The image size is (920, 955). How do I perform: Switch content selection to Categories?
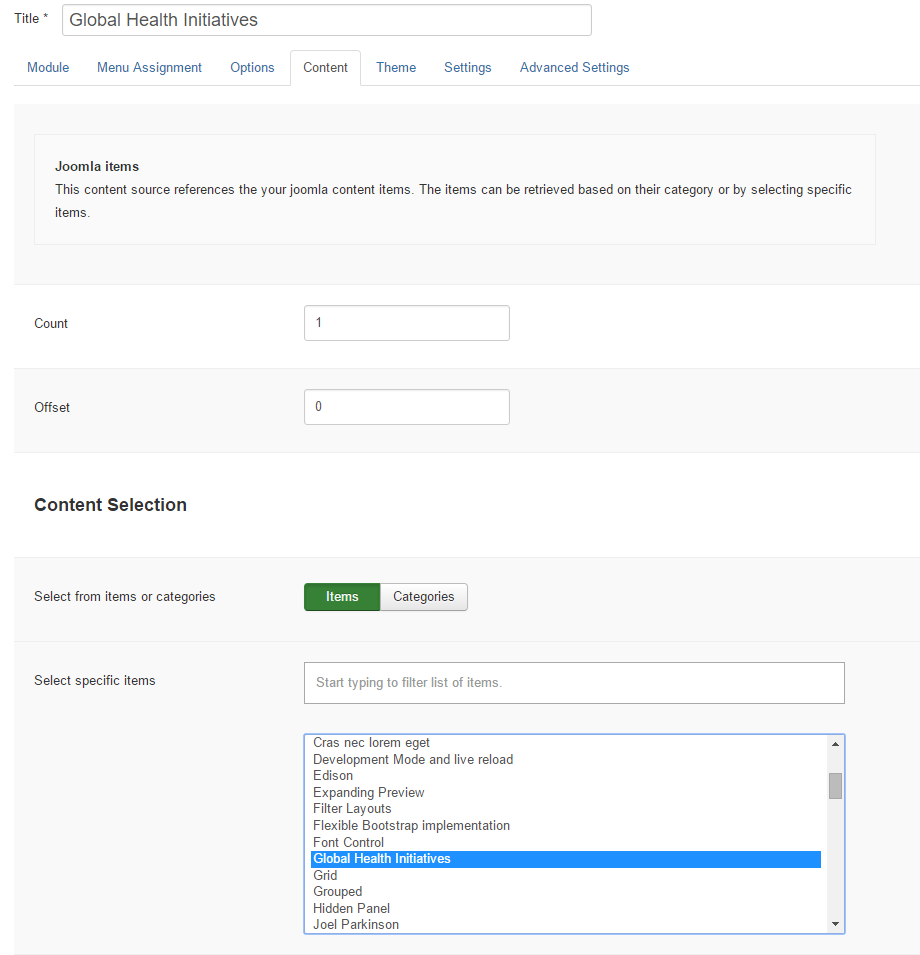click(424, 597)
